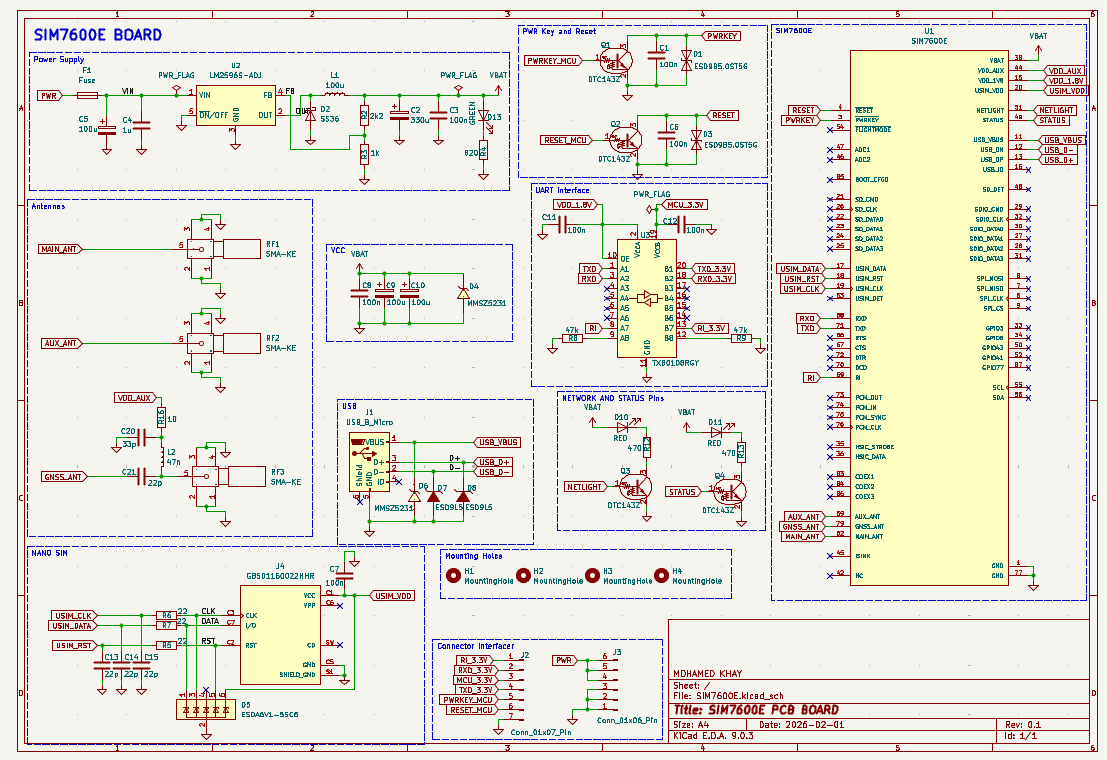Click the MCU_3.3V label in UART Interface

tap(684, 205)
